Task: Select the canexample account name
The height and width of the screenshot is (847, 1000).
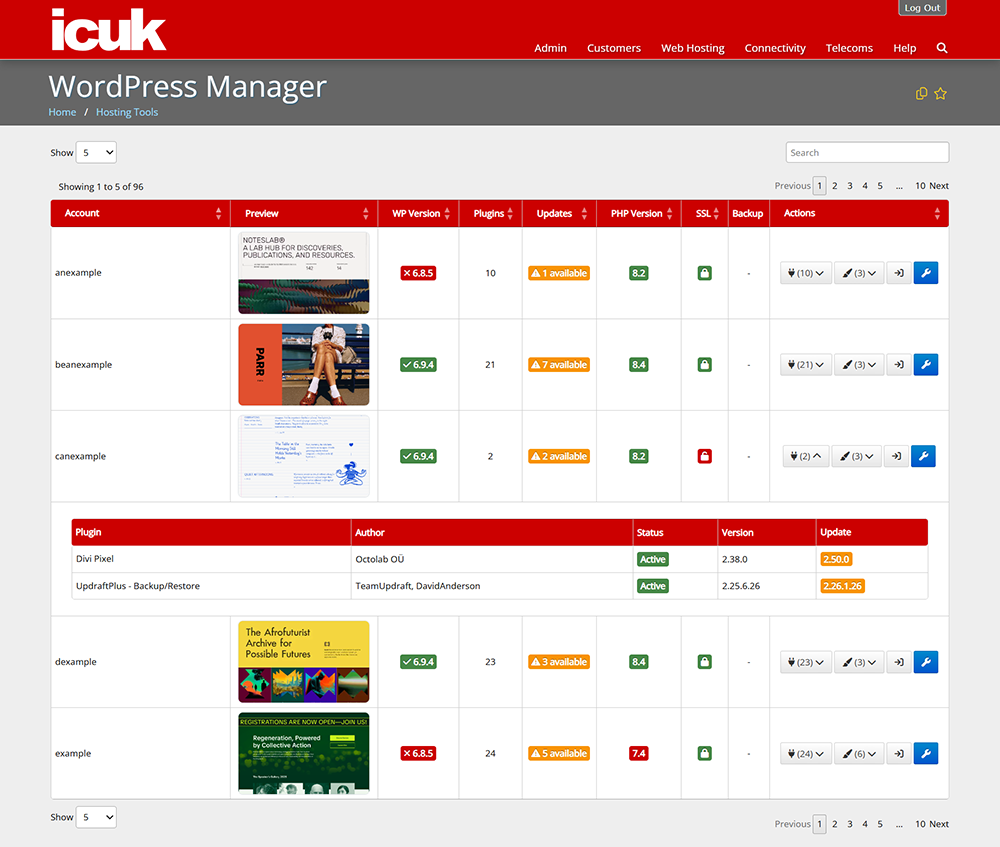Action: pyautogui.click(x=80, y=456)
